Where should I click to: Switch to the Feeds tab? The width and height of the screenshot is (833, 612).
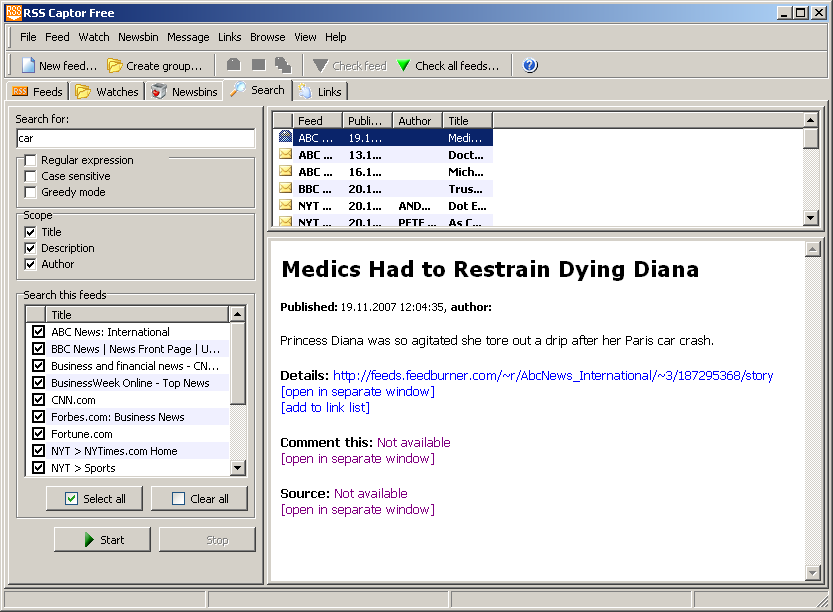[38, 92]
